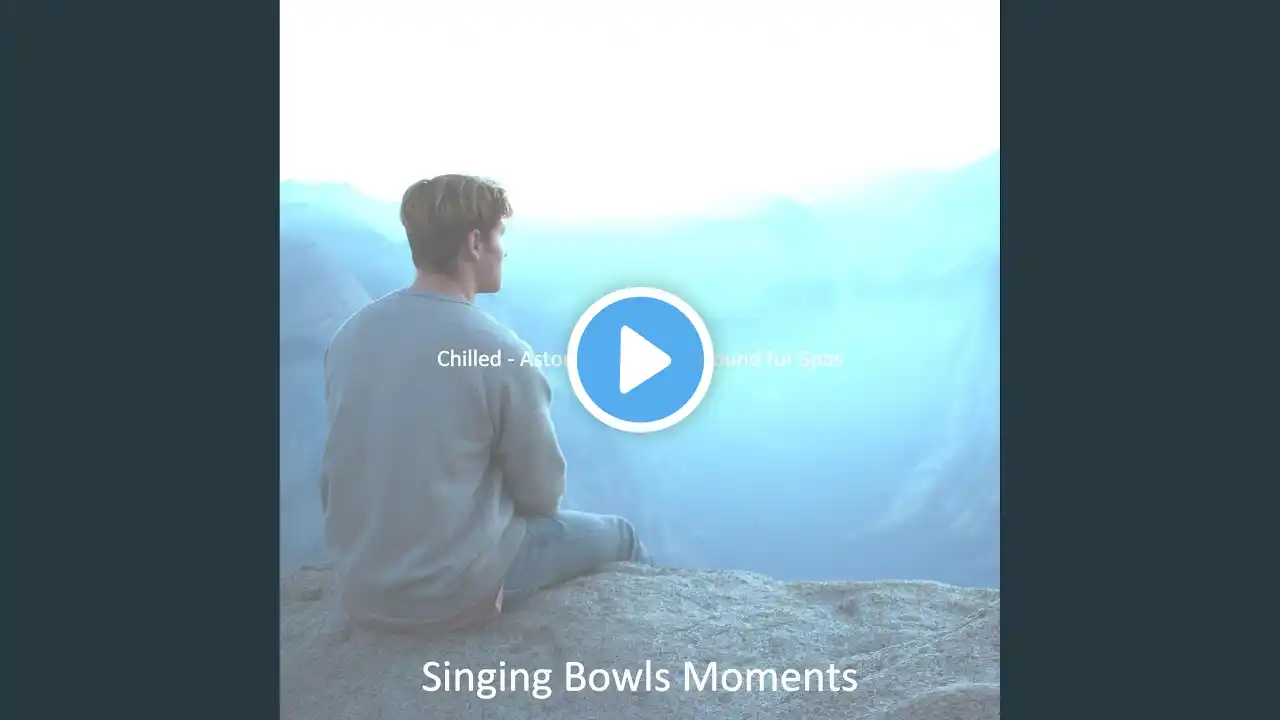1280x720 pixels.
Task: Click the word "Bowls" in bottom caption
Action: [619, 677]
